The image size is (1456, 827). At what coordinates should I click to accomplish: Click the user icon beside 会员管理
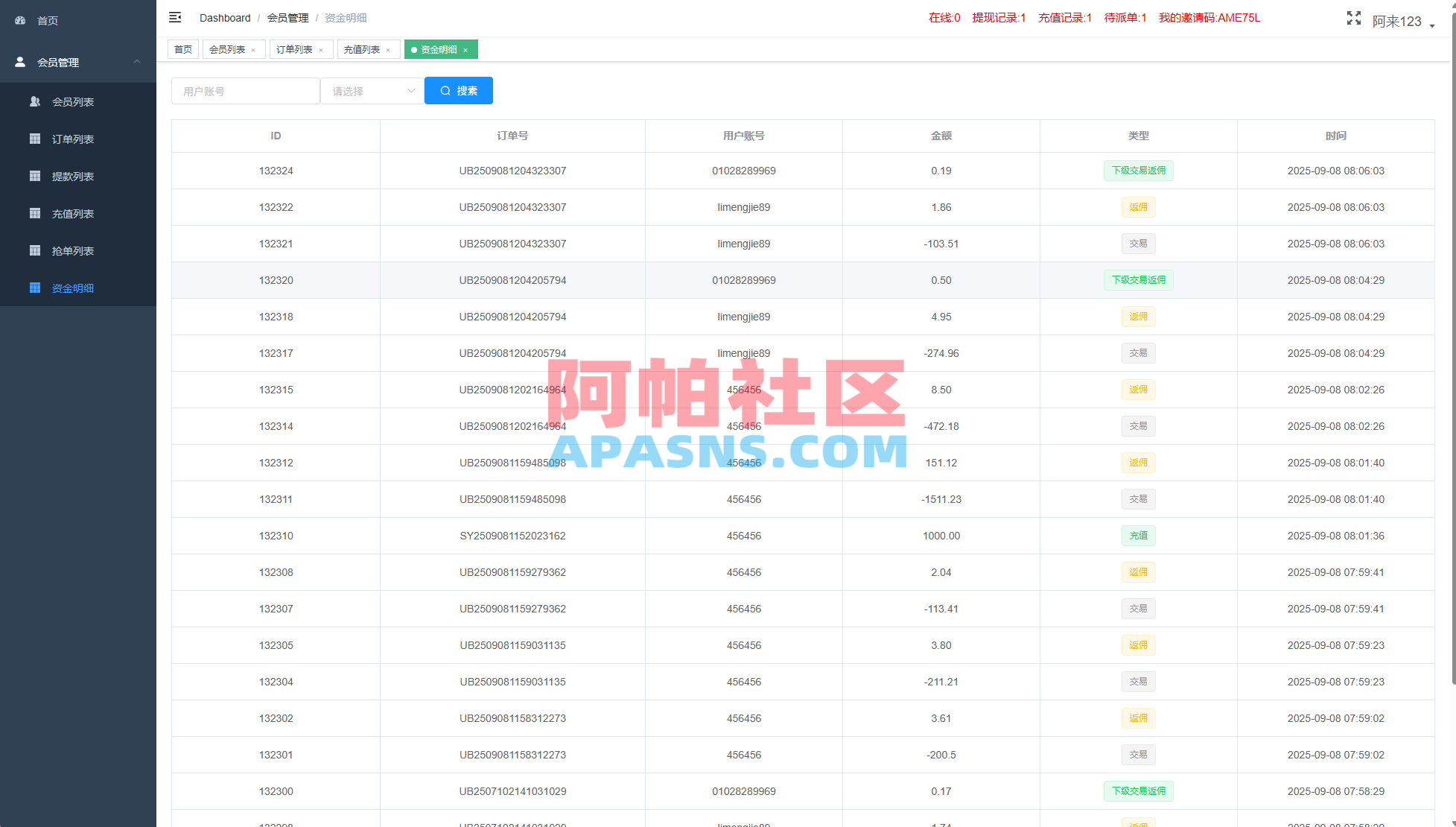20,62
